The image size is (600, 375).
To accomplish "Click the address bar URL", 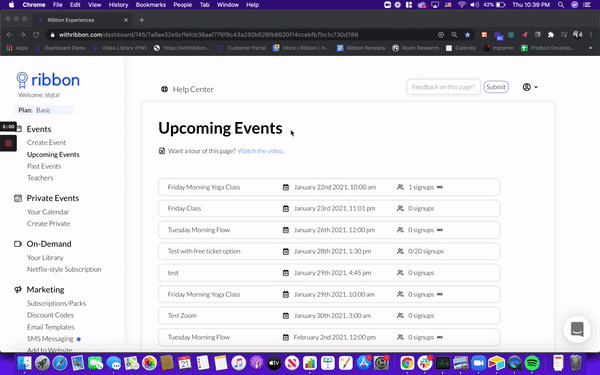I will point(209,35).
